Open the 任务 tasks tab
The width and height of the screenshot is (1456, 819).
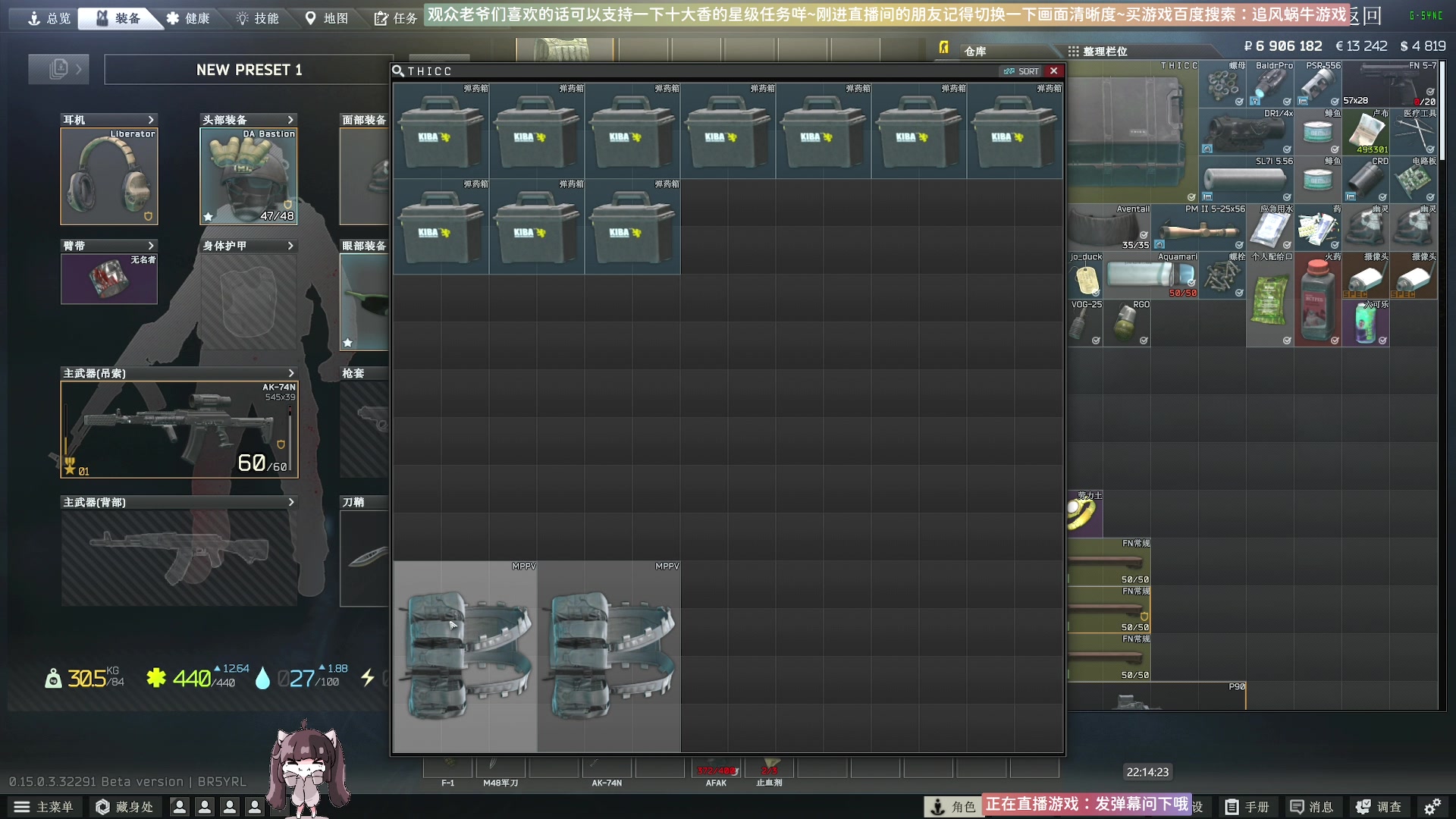pyautogui.click(x=396, y=18)
